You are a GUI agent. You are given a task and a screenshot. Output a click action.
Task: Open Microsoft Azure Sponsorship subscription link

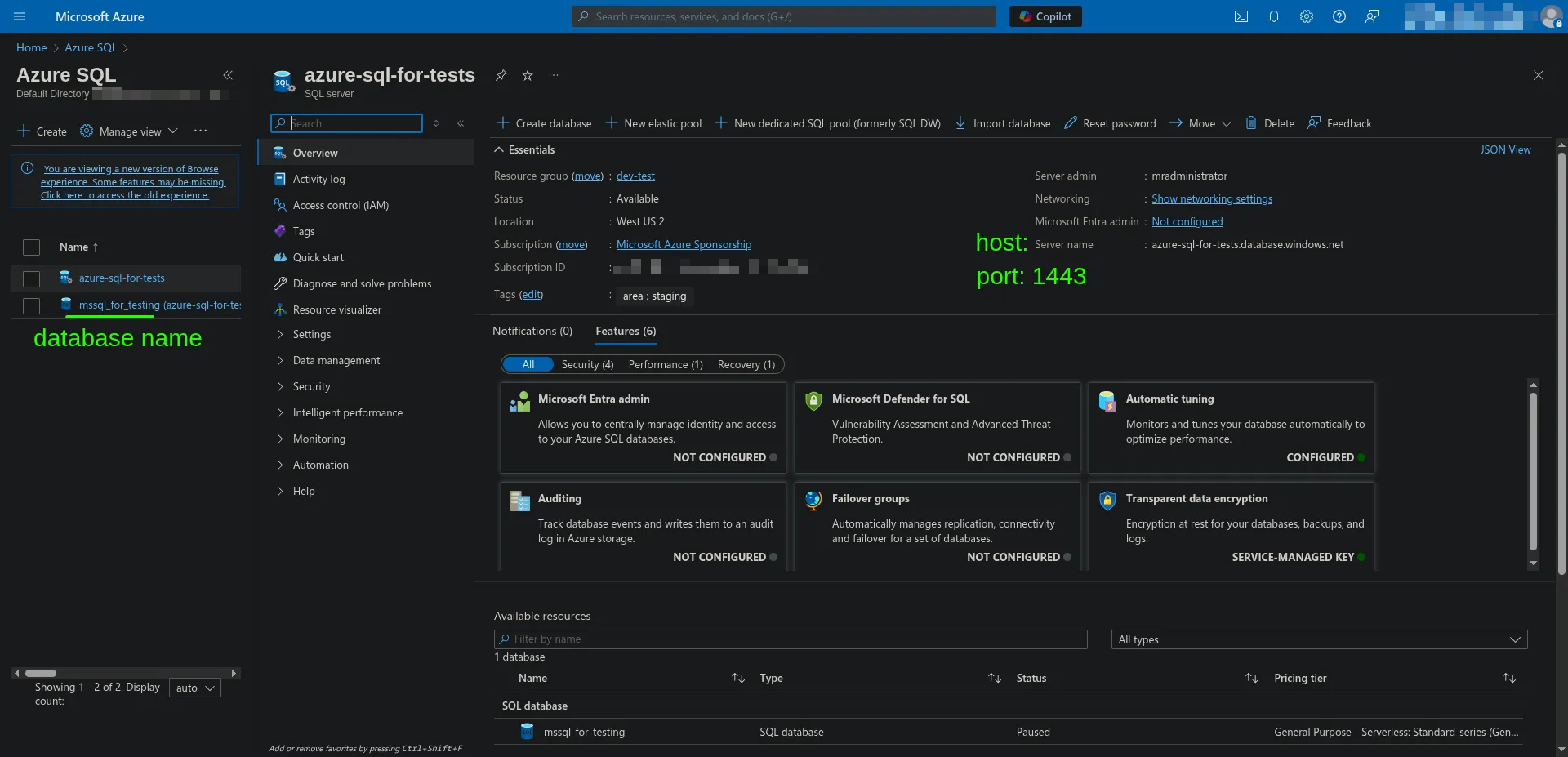684,244
